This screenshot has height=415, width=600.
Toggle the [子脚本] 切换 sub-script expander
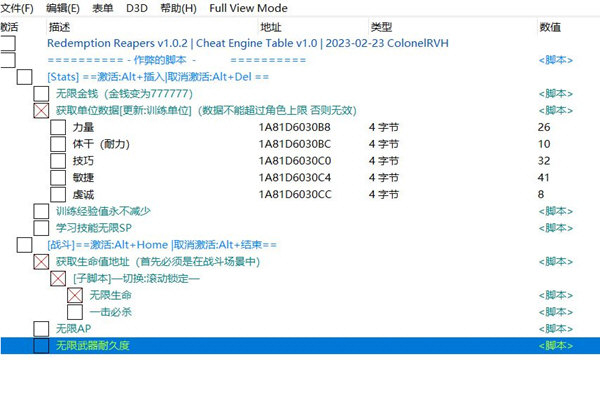[58, 278]
